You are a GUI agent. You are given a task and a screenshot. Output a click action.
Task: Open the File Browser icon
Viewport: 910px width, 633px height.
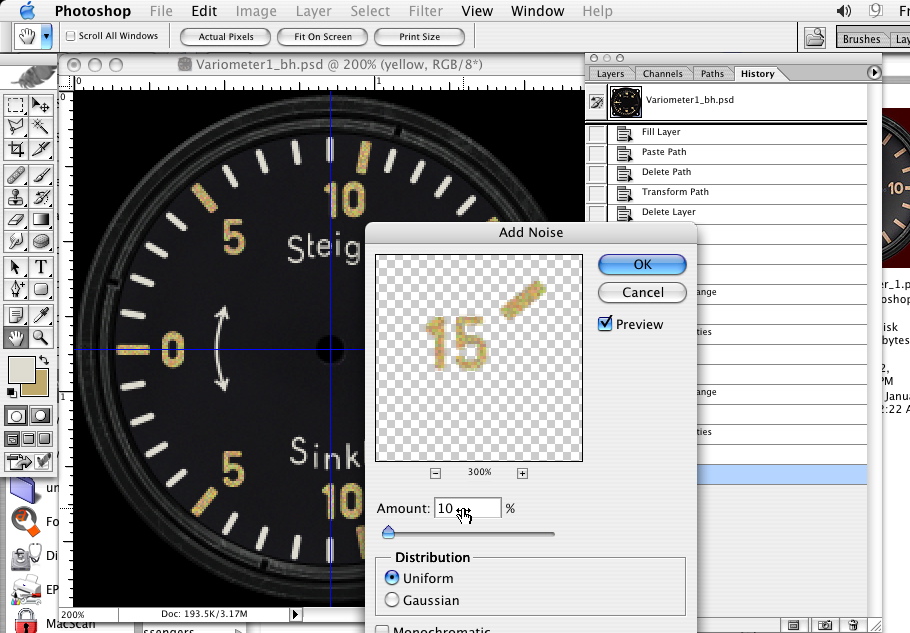[x=817, y=38]
